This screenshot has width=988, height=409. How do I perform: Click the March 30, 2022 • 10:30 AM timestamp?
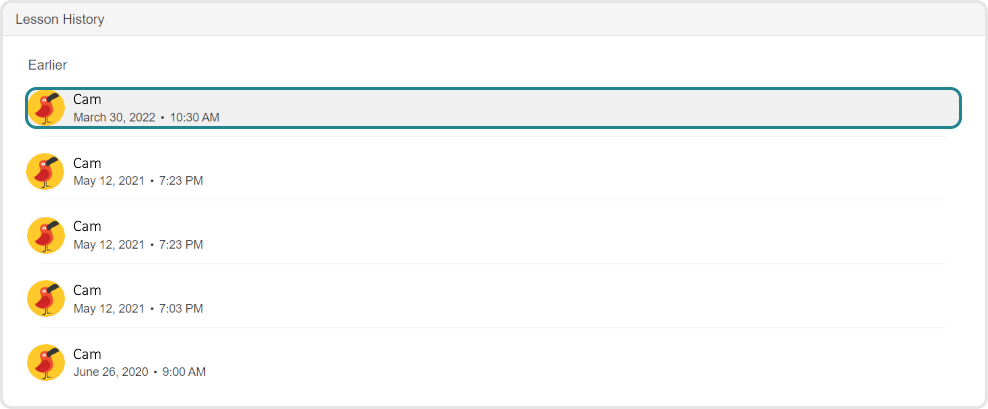pyautogui.click(x=146, y=117)
